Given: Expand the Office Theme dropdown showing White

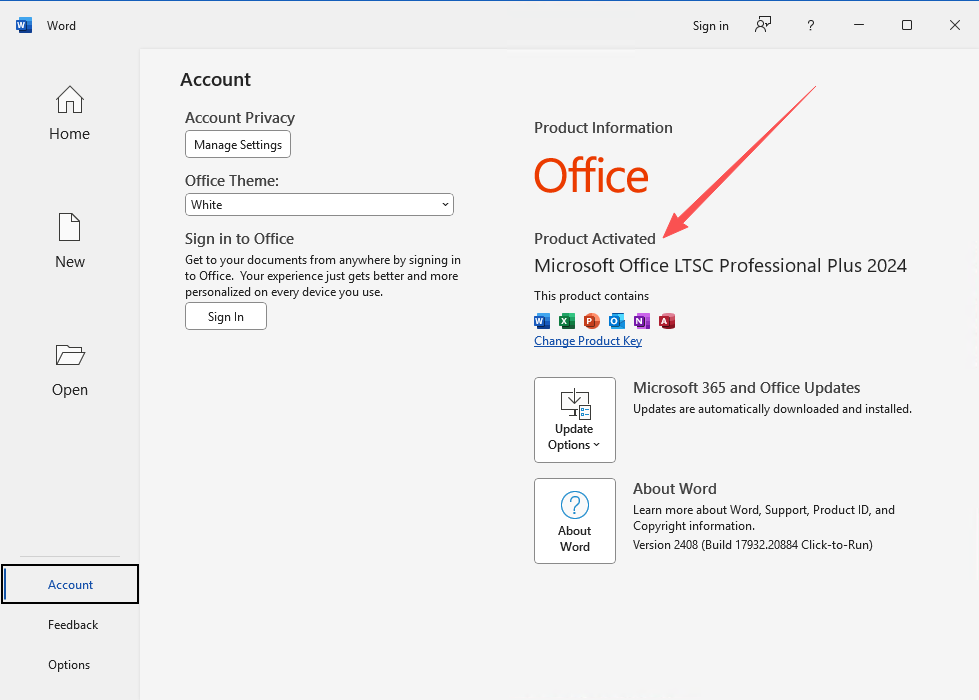Looking at the screenshot, I should point(319,205).
